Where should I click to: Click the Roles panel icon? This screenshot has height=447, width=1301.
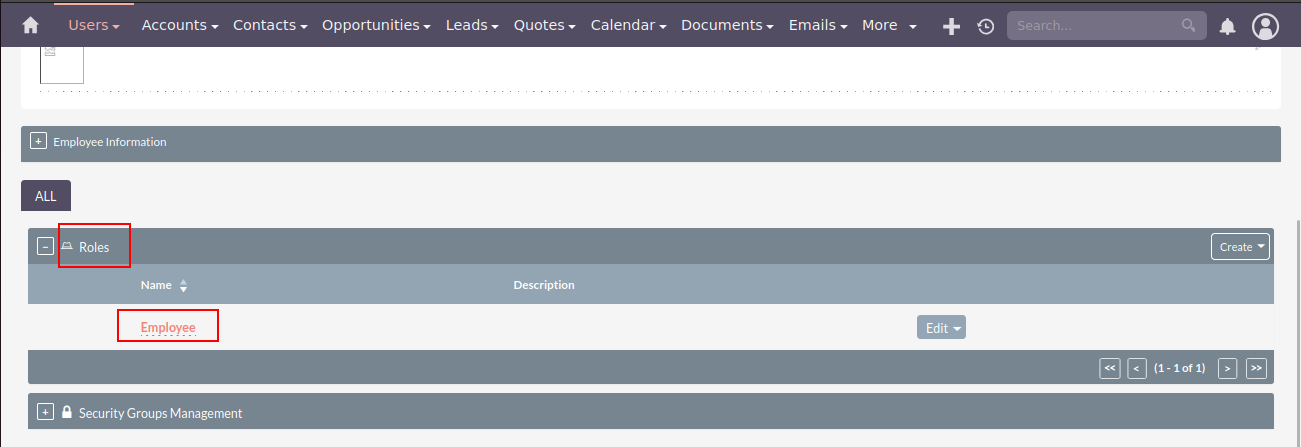67,246
